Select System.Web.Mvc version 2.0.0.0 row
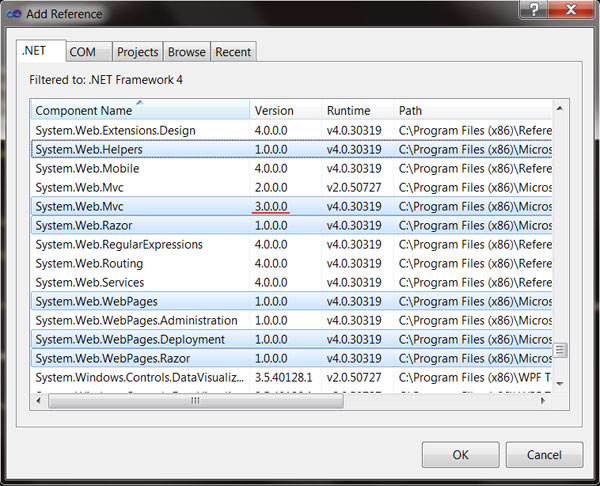This screenshot has width=600, height=486. (292, 188)
